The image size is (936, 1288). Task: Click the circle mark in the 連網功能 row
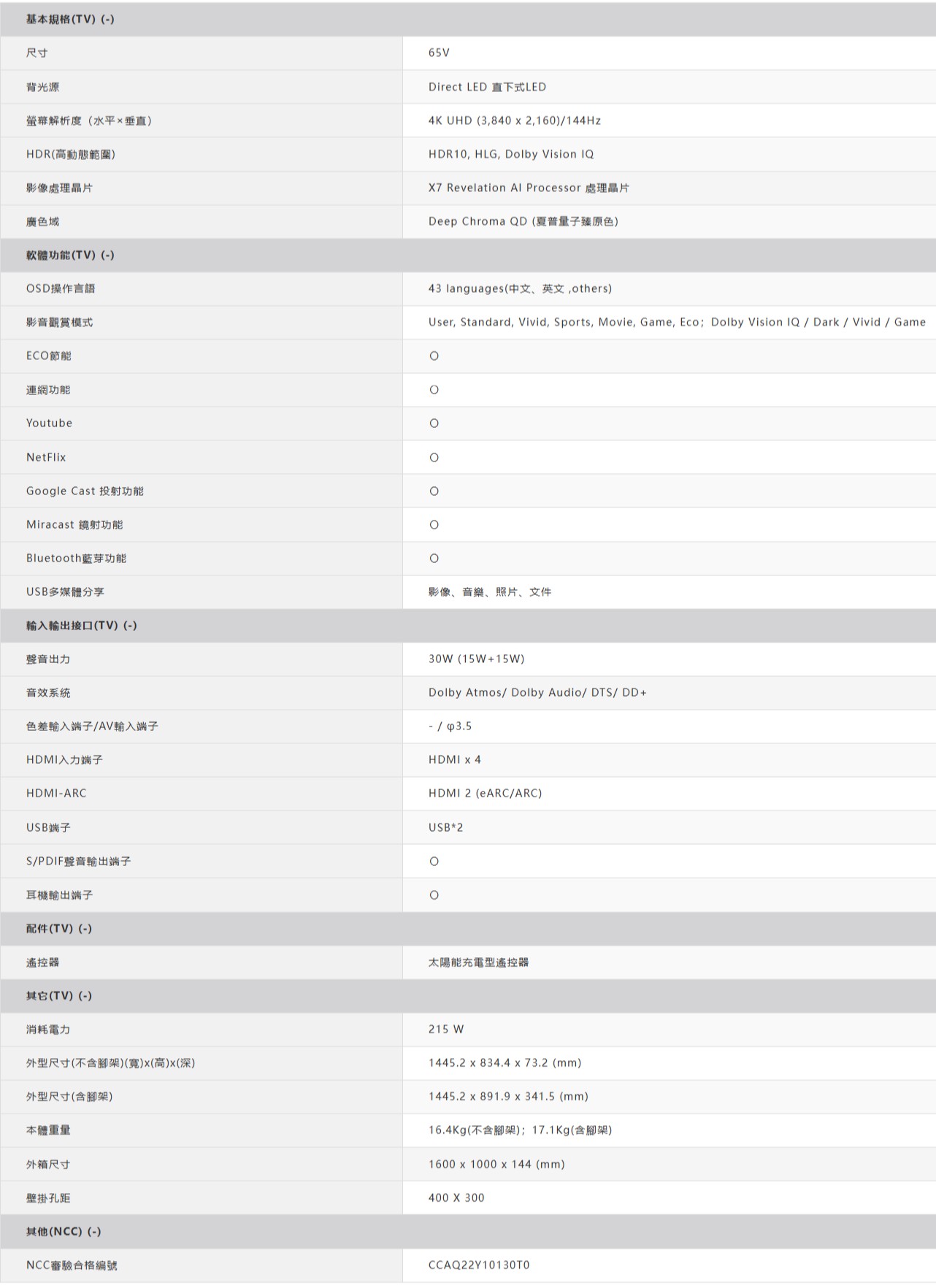coord(434,390)
